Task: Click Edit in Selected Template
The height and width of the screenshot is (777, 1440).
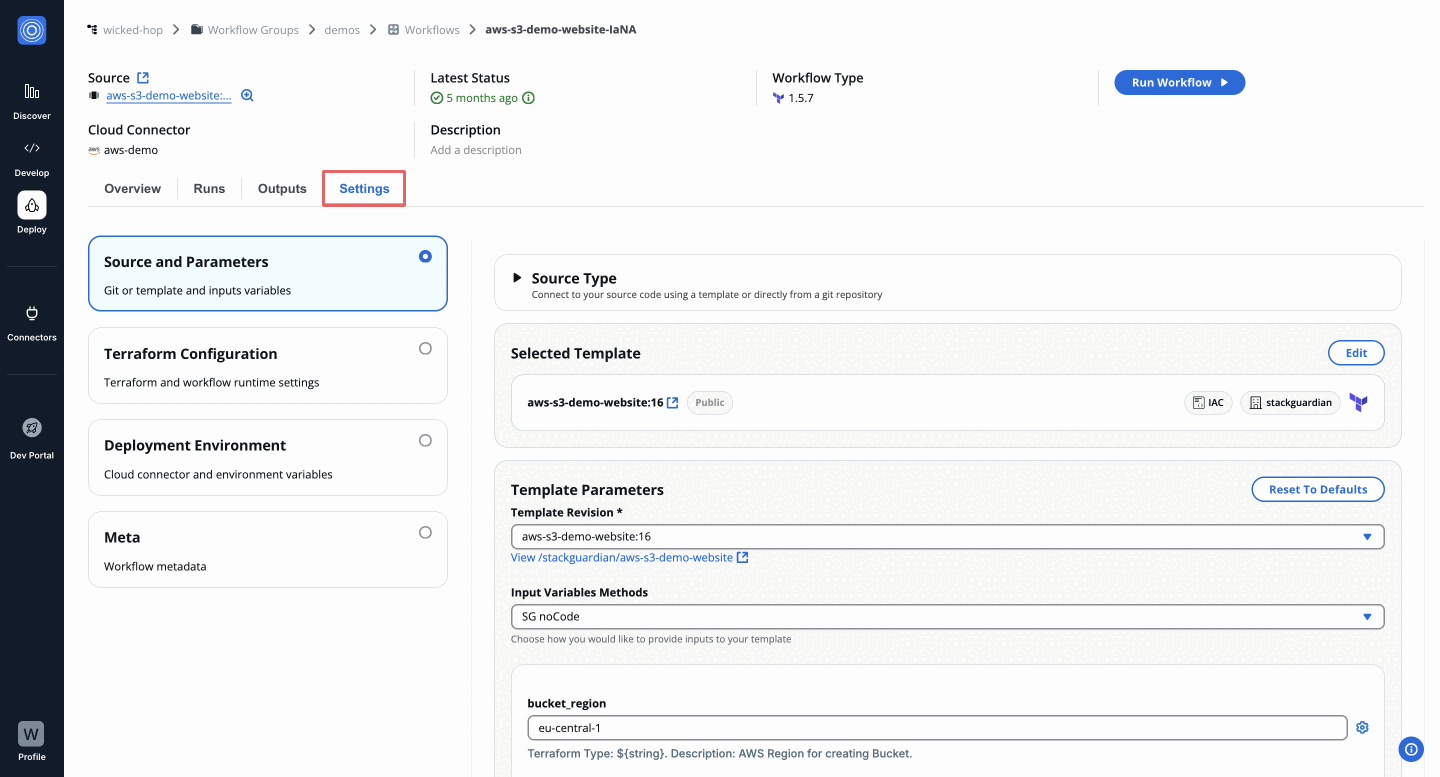Action: click(1356, 353)
